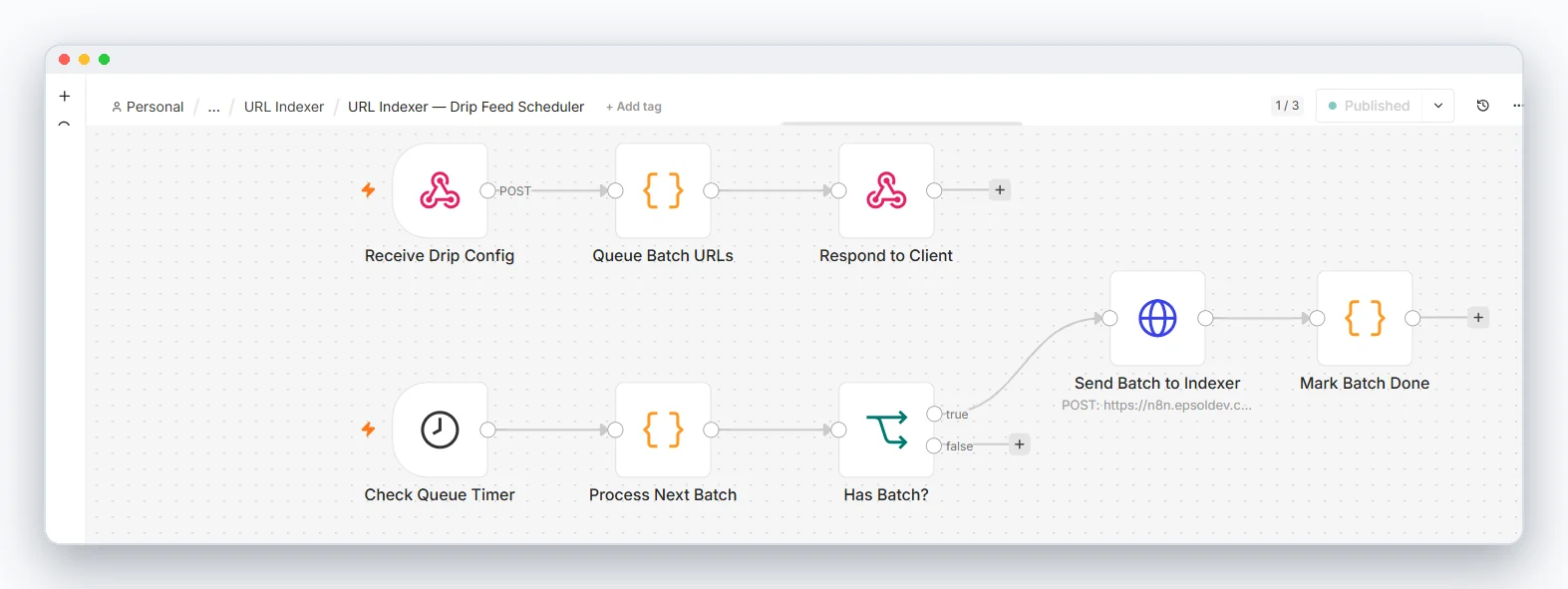Click the 1 / 3 counter badge
Image resolution: width=1568 pixels, height=589 pixels.
tap(1287, 106)
